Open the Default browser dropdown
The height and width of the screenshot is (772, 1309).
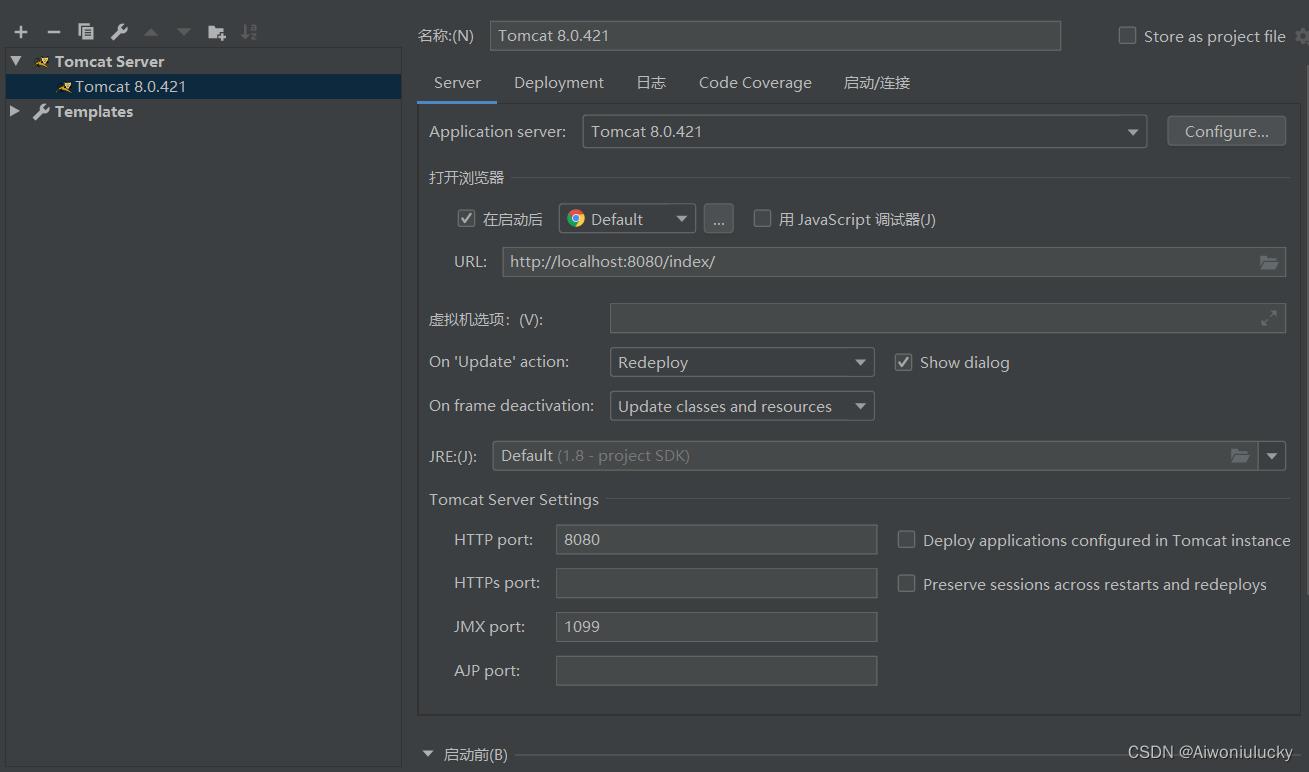click(627, 218)
